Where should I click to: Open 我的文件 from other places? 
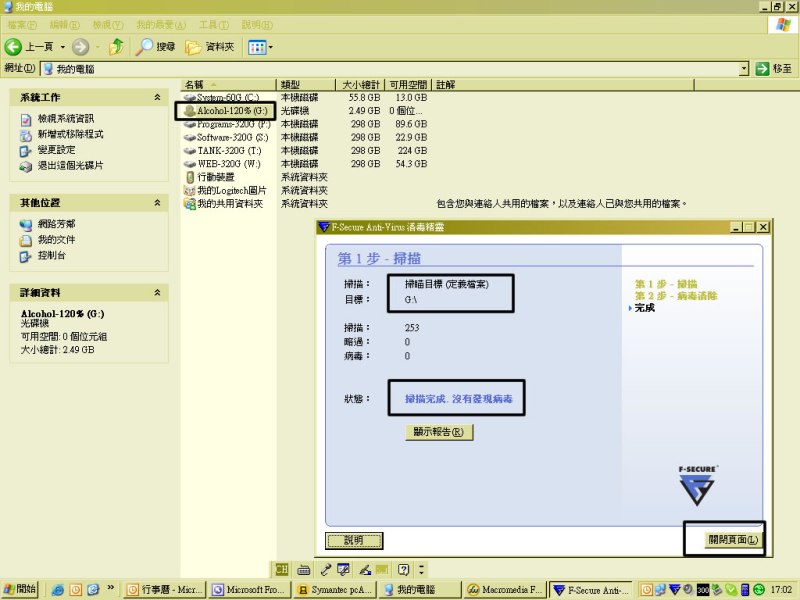click(56, 239)
